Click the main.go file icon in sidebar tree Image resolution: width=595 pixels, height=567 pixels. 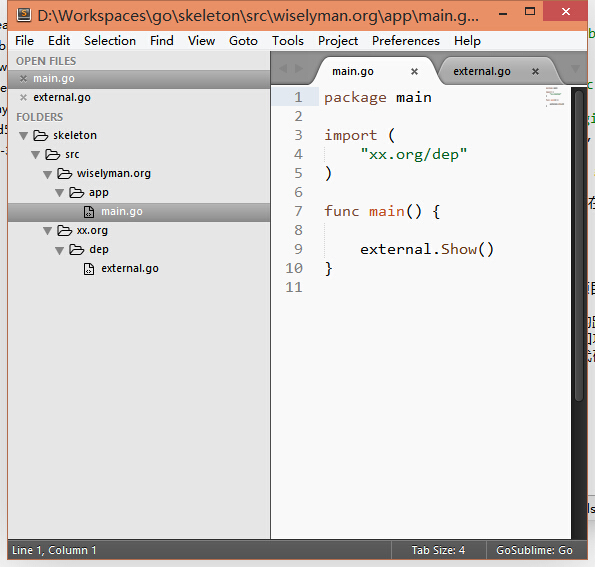[89, 212]
